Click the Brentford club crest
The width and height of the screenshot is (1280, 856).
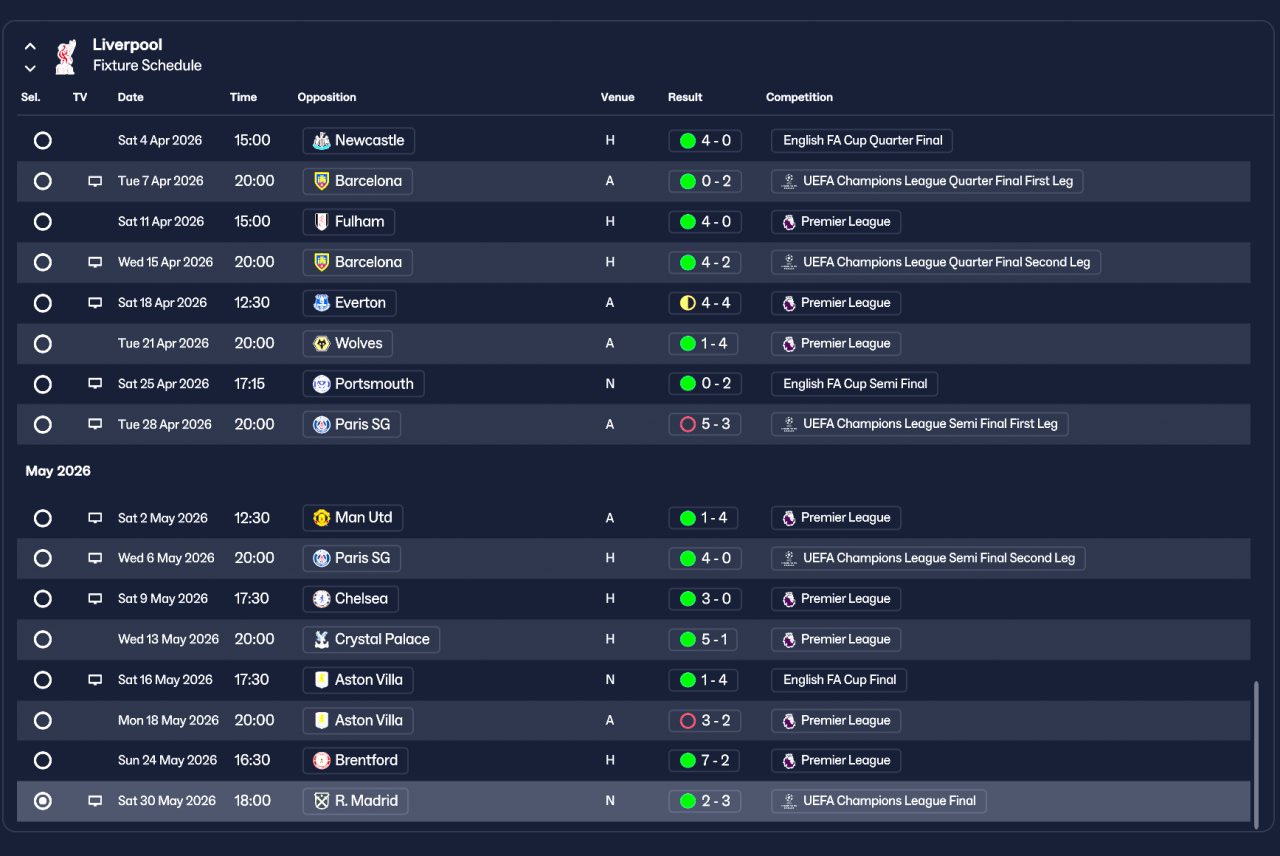tap(321, 761)
